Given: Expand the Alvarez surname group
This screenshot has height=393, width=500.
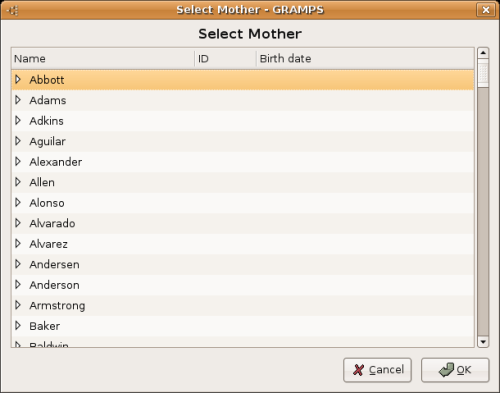Looking at the screenshot, I should pyautogui.click(x=18, y=243).
